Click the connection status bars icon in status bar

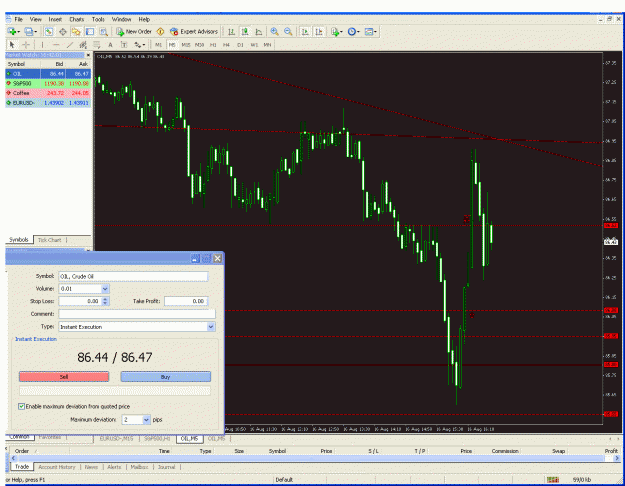click(x=552, y=480)
